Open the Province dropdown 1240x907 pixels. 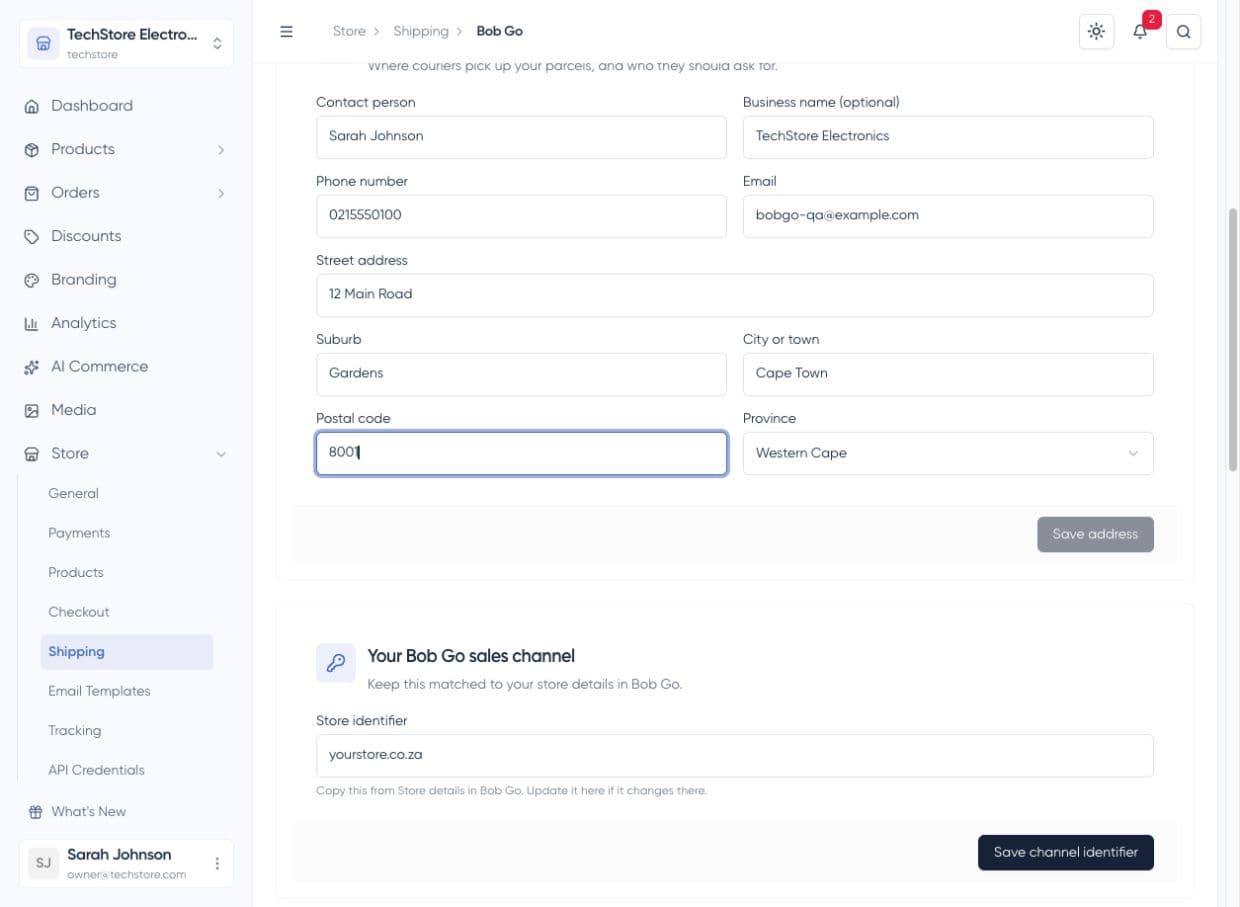pyautogui.click(x=948, y=453)
